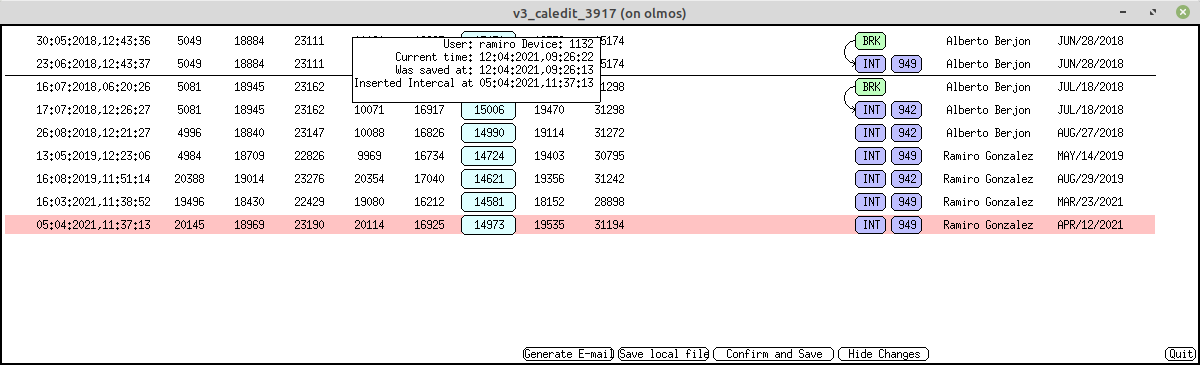Viewport: 1200px width, 365px height.
Task: Click value 4996 in 26:08:2018 row
Action: [x=189, y=133]
